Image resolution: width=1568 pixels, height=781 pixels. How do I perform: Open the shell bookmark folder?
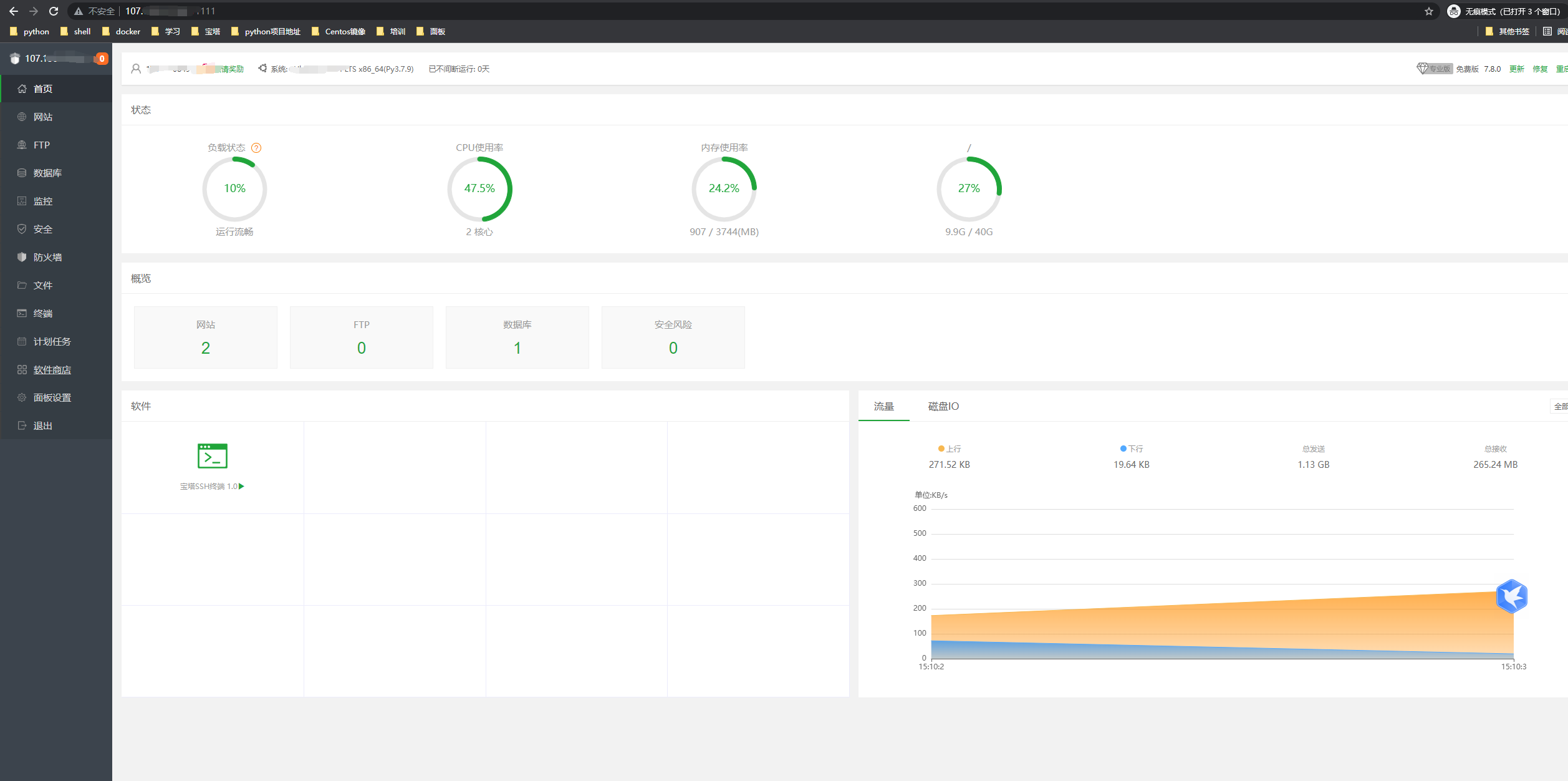[x=75, y=31]
